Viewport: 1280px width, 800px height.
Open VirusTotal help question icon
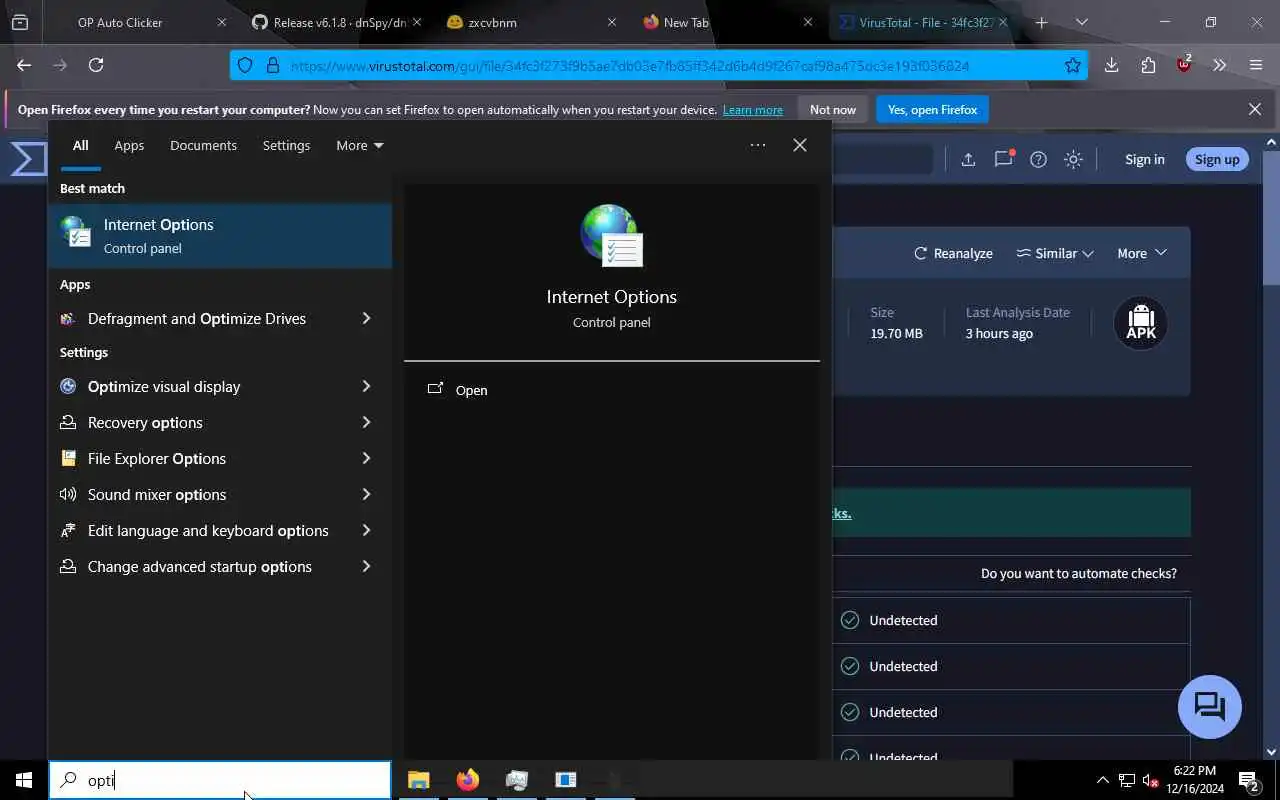(x=1038, y=159)
